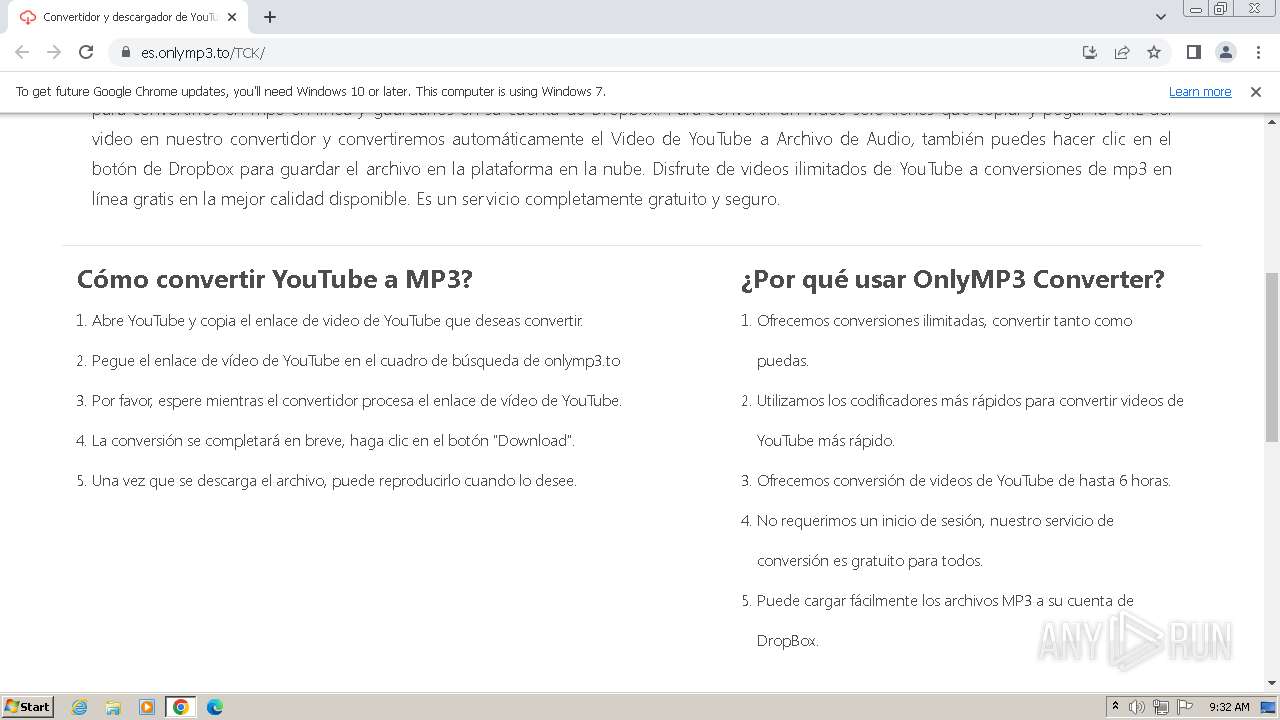
Task: Open Microsoft Edge from the taskbar
Action: coord(215,707)
